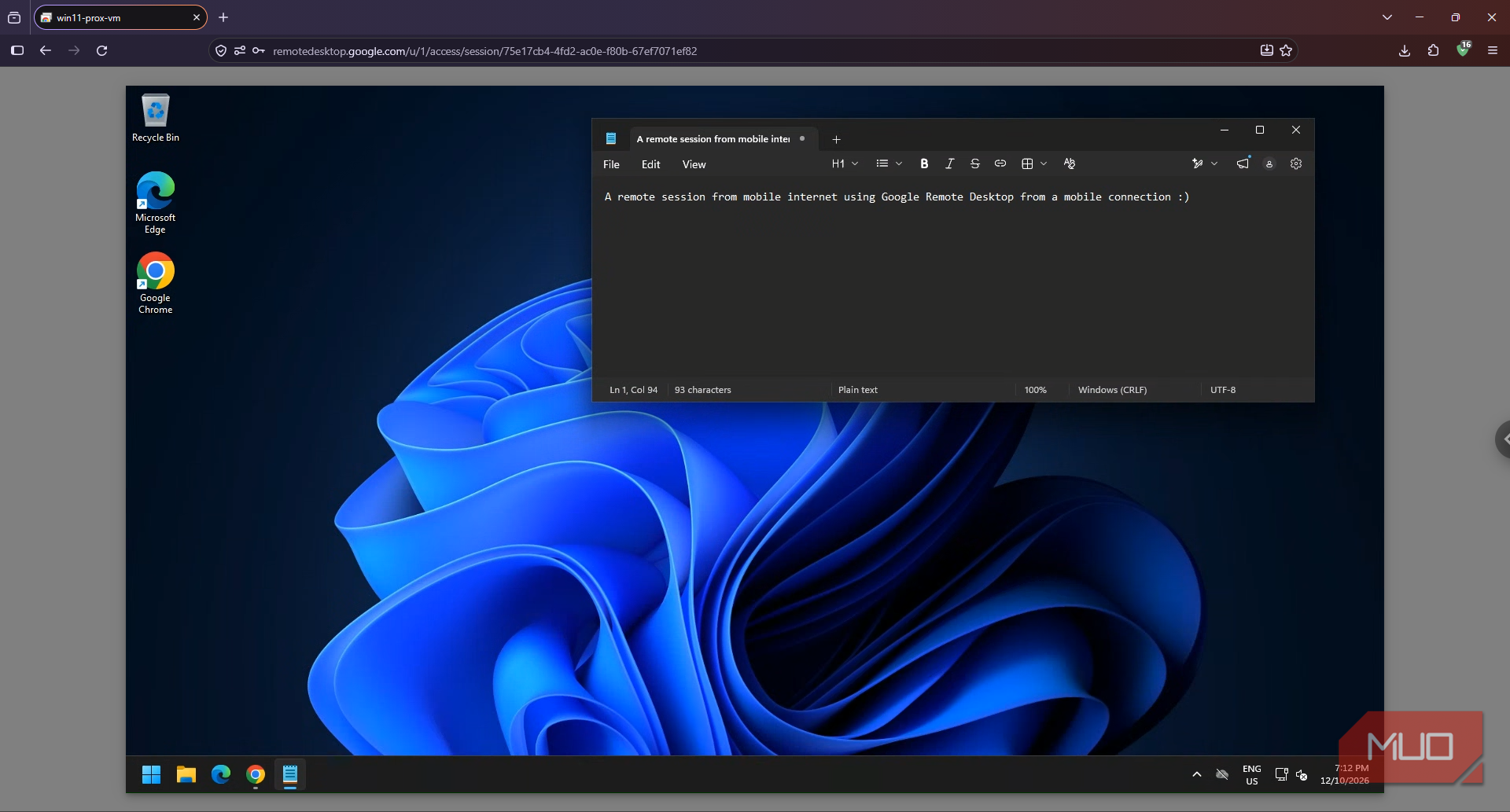This screenshot has height=812, width=1510.
Task: Click the UTF-8 encoding indicator
Action: 1223,390
